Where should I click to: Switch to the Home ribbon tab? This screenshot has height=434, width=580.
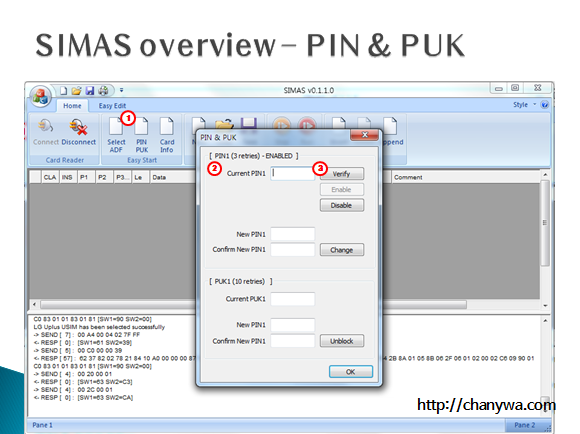(72, 106)
